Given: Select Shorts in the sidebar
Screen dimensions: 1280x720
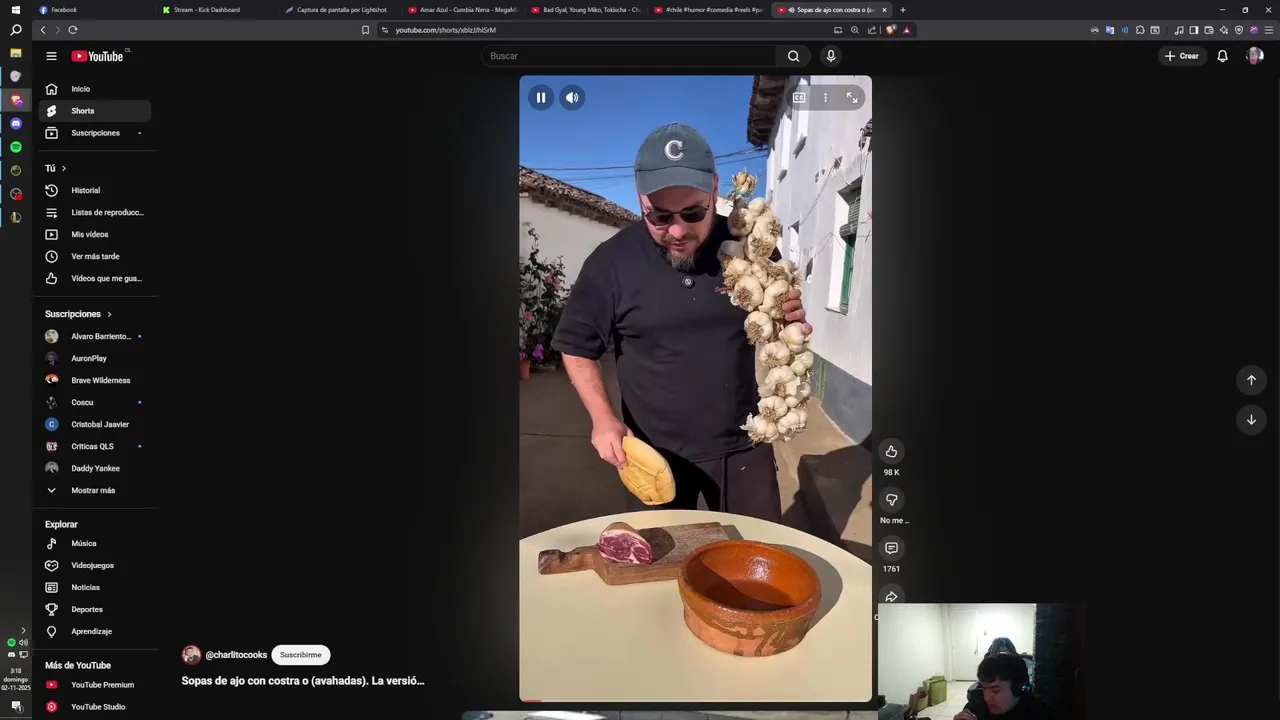Looking at the screenshot, I should coord(94,111).
